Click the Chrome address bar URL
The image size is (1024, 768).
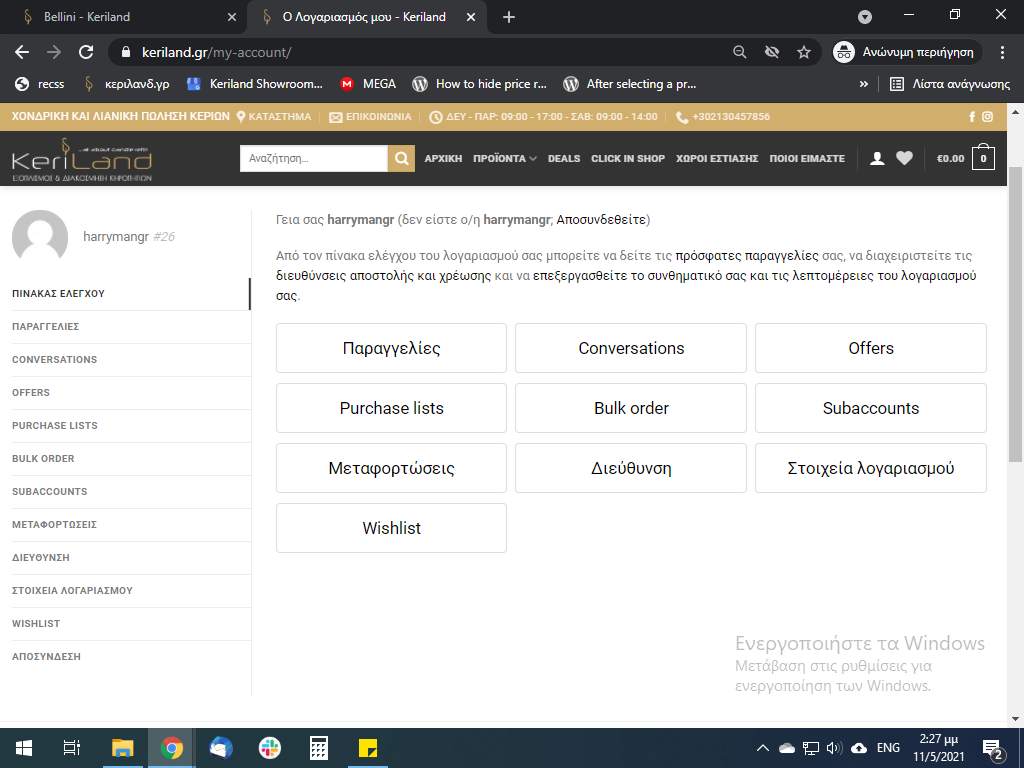[x=217, y=52]
